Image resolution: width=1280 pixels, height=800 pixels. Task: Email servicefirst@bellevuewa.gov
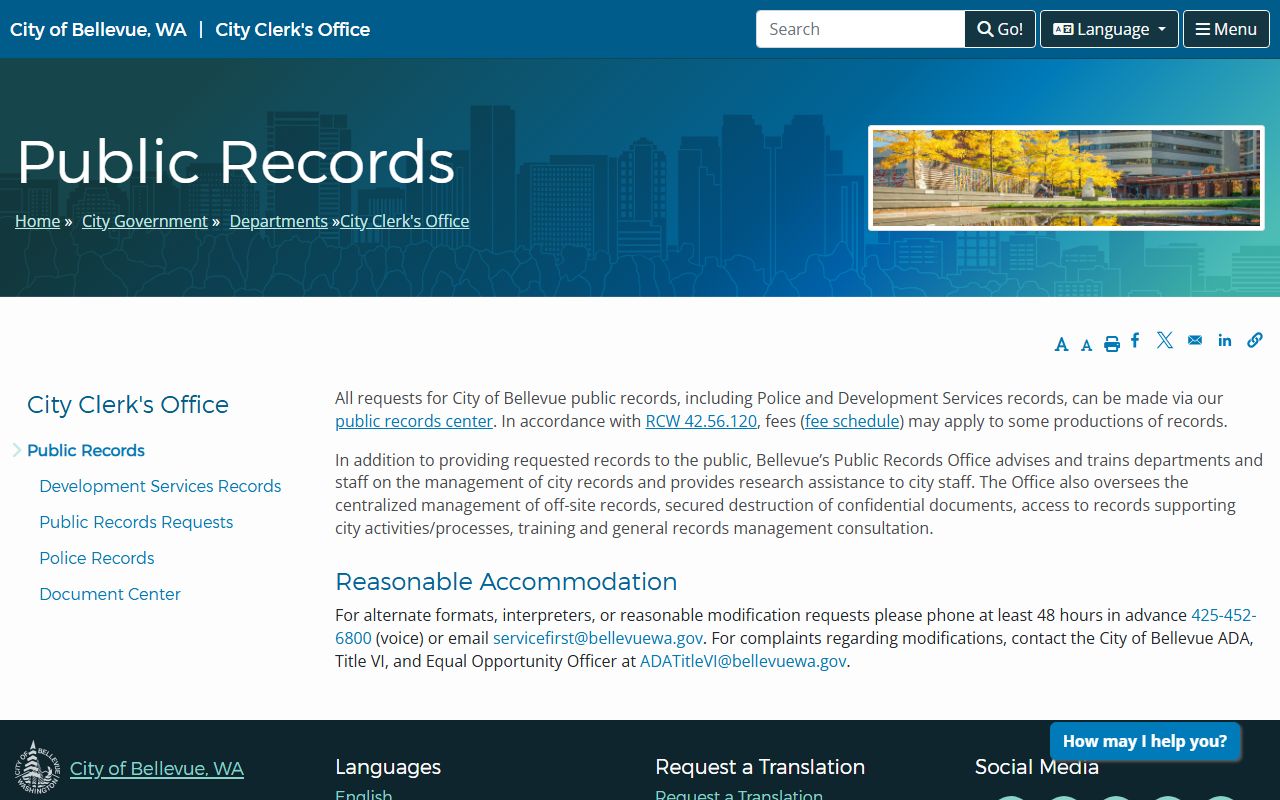point(598,638)
